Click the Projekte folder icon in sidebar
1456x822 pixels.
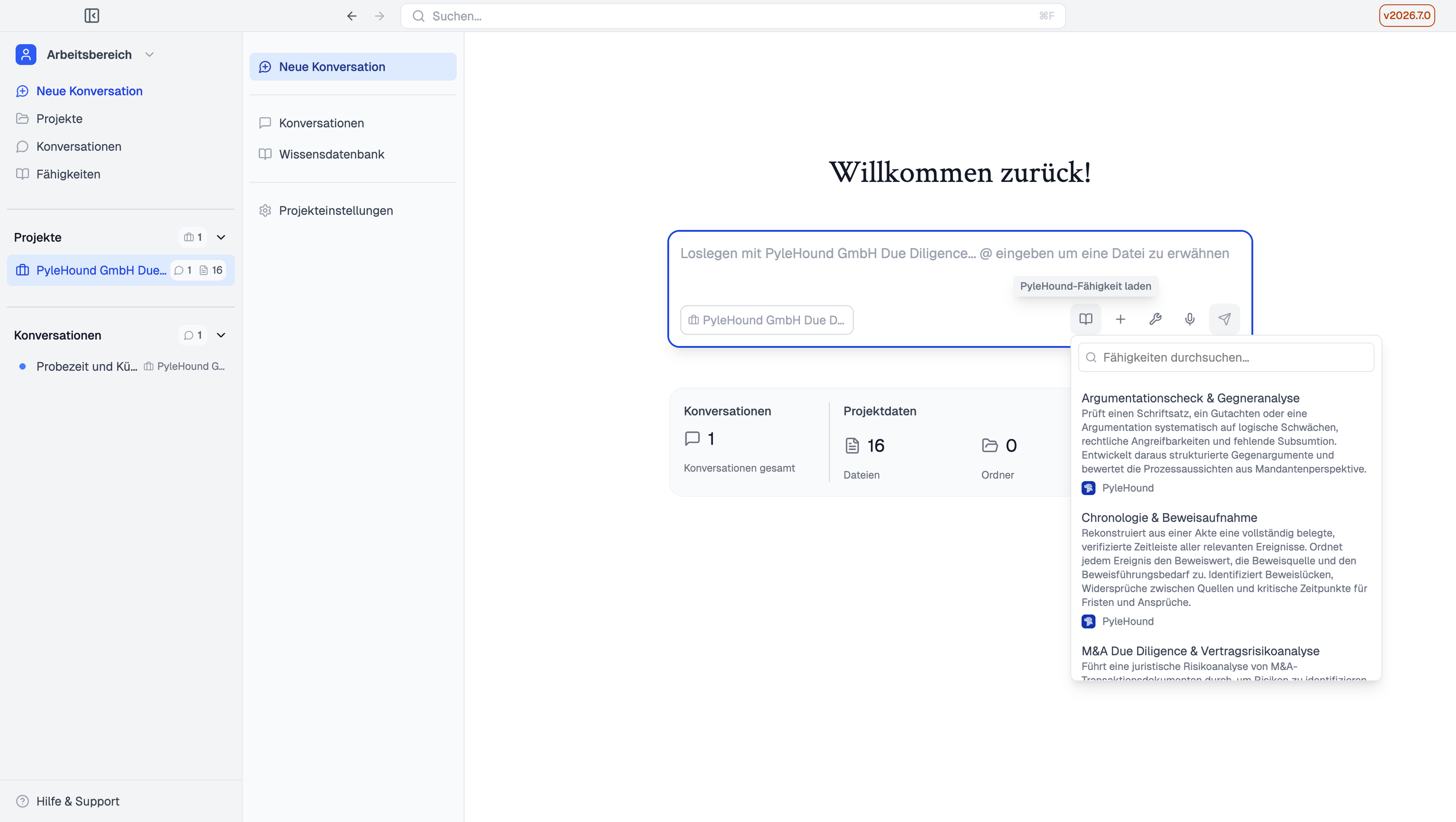[x=22, y=119]
